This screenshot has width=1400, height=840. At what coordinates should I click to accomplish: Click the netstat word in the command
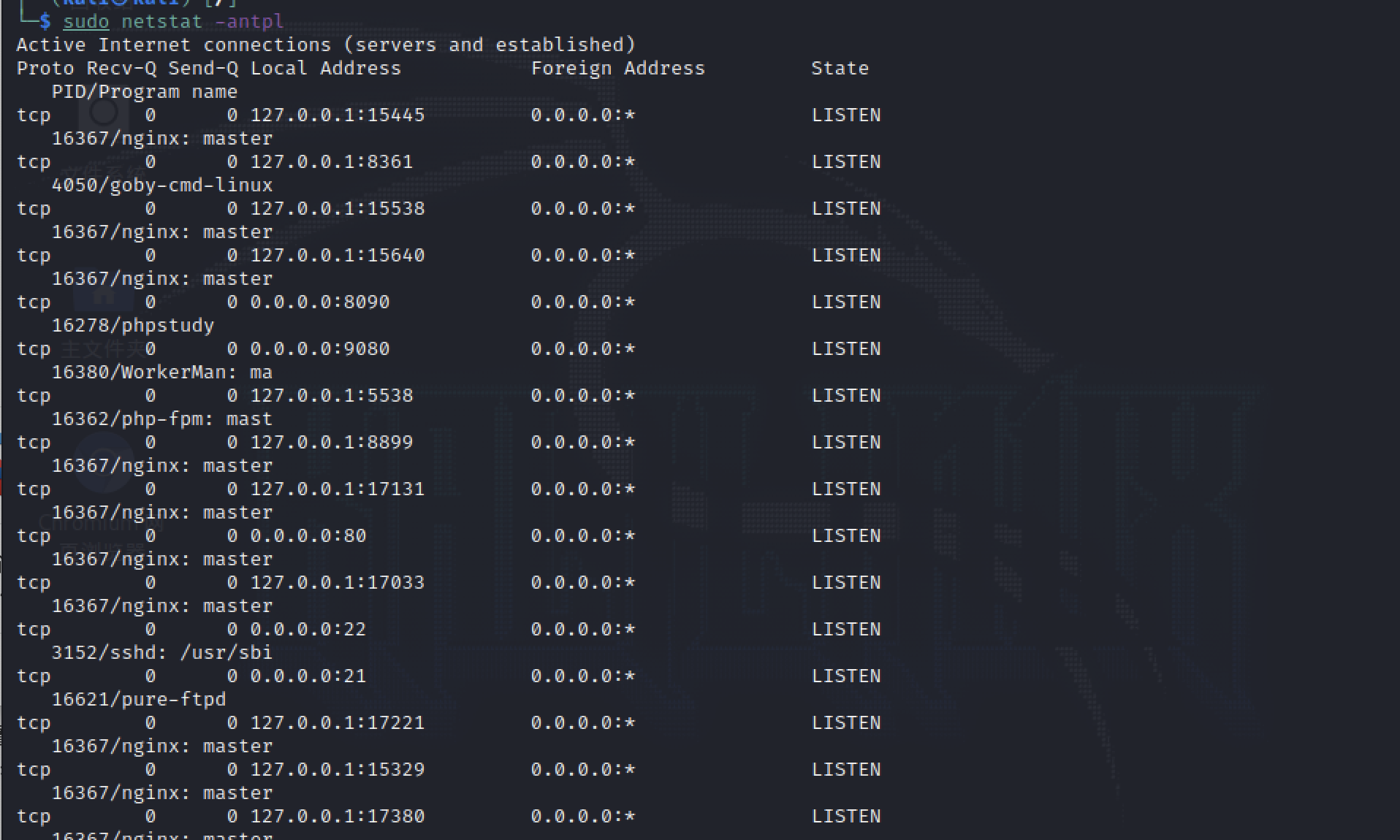[161, 21]
